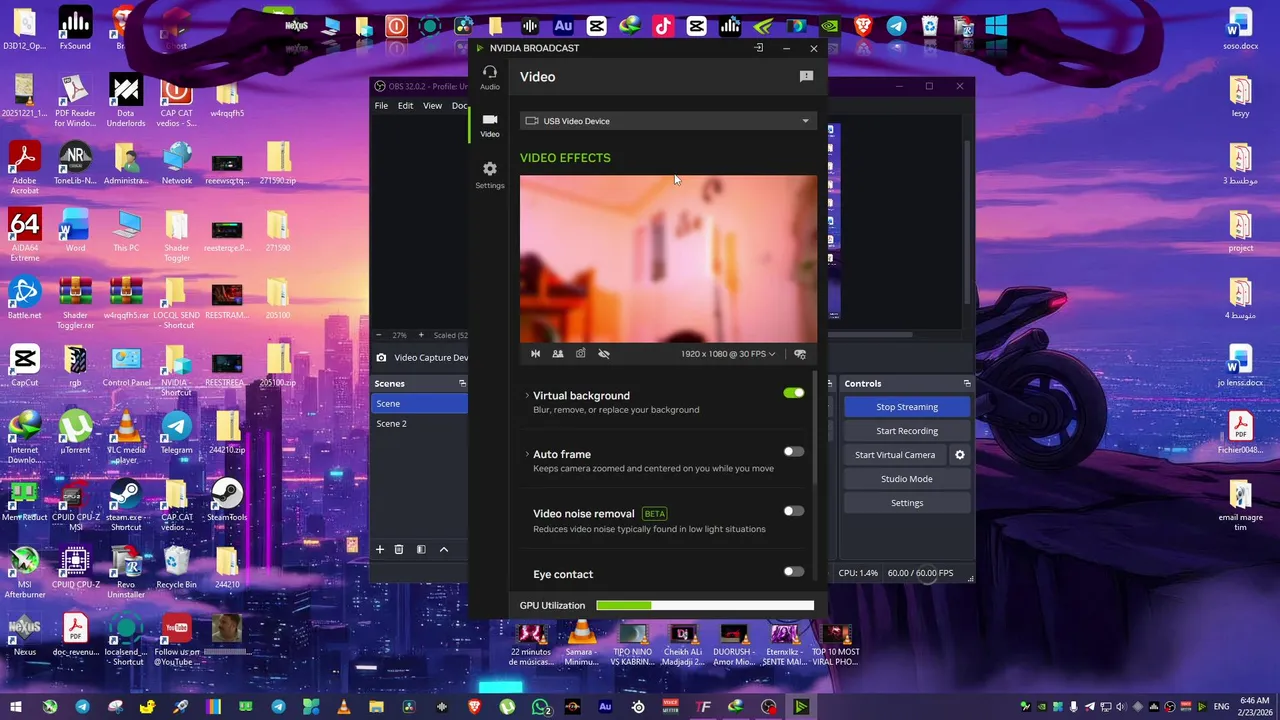Pop out the OBS Controls dock
Image resolution: width=1280 pixels, height=720 pixels.
(967, 383)
